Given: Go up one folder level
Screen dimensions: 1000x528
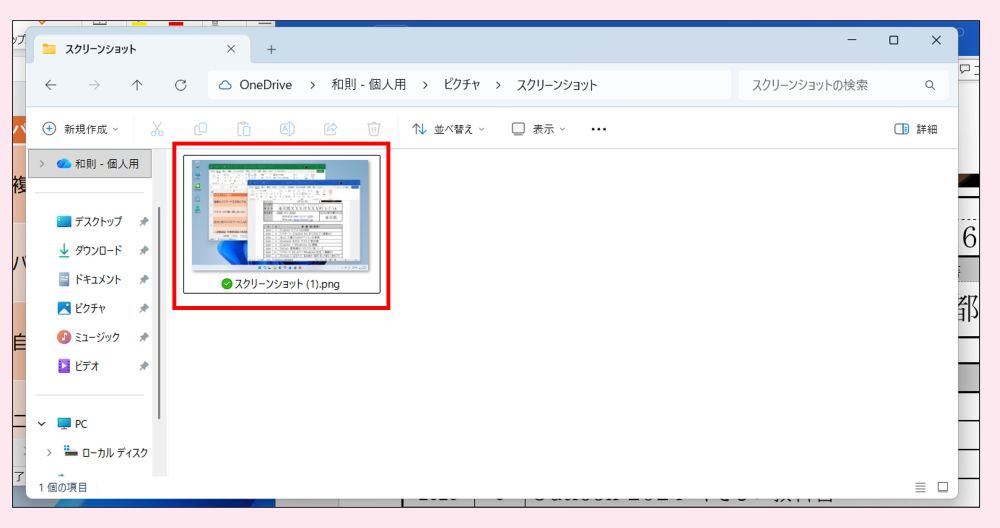Looking at the screenshot, I should (x=137, y=85).
